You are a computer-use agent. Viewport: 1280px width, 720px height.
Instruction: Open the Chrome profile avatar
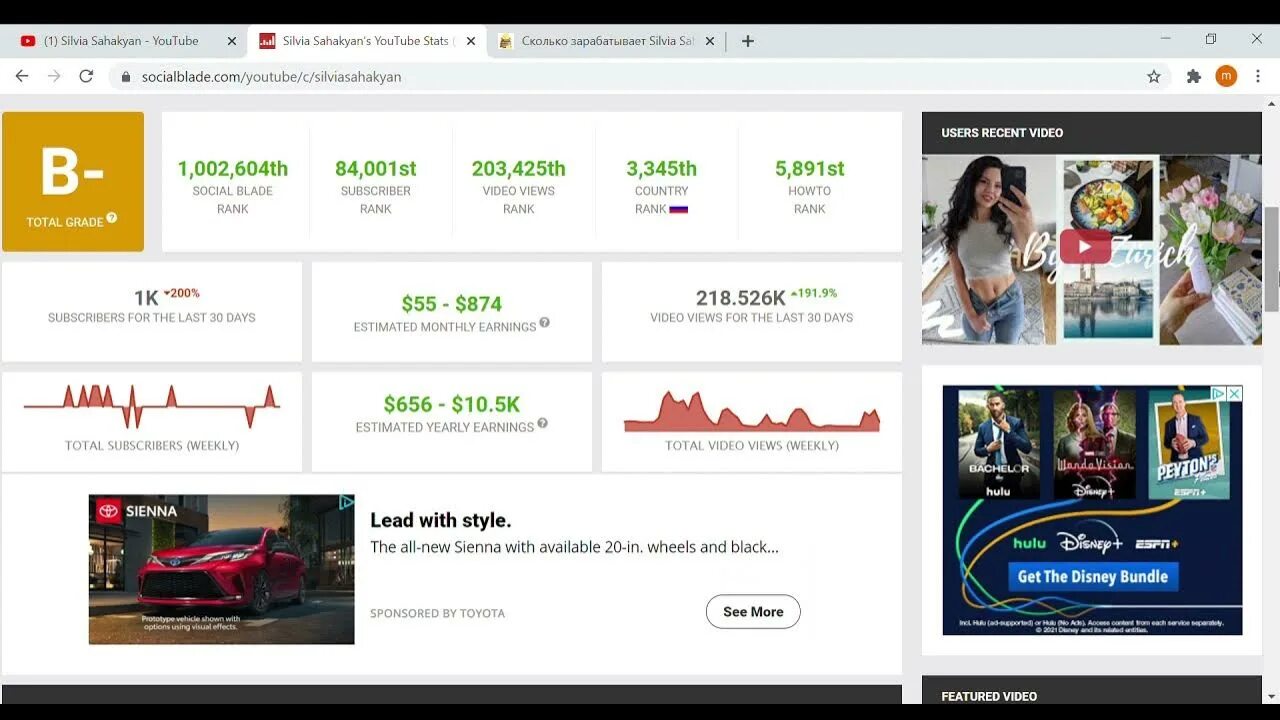(1226, 76)
